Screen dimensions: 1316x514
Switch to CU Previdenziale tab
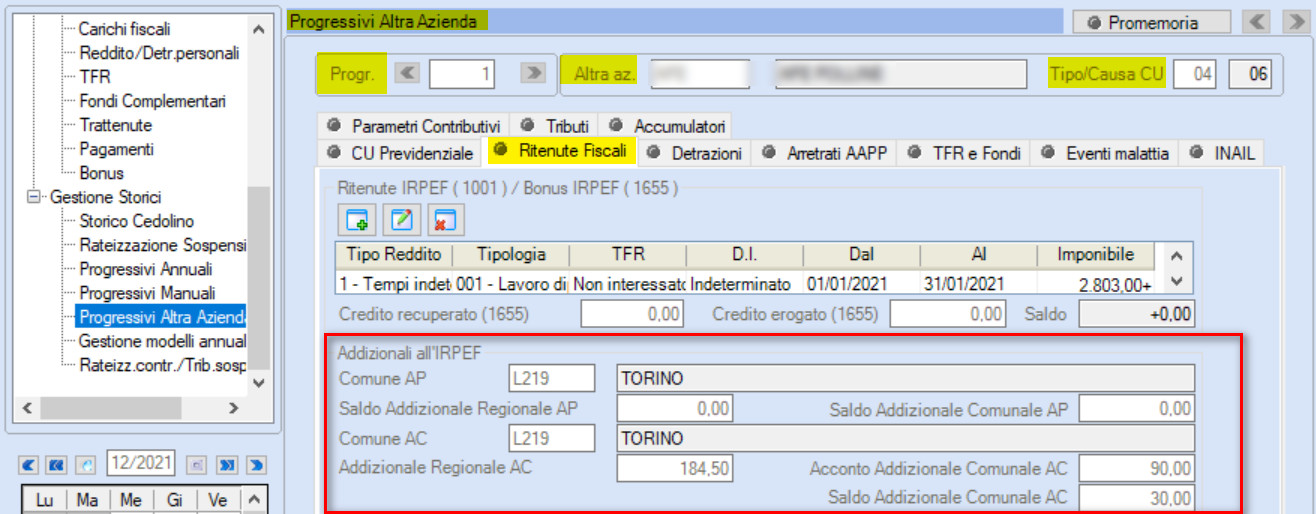(400, 153)
